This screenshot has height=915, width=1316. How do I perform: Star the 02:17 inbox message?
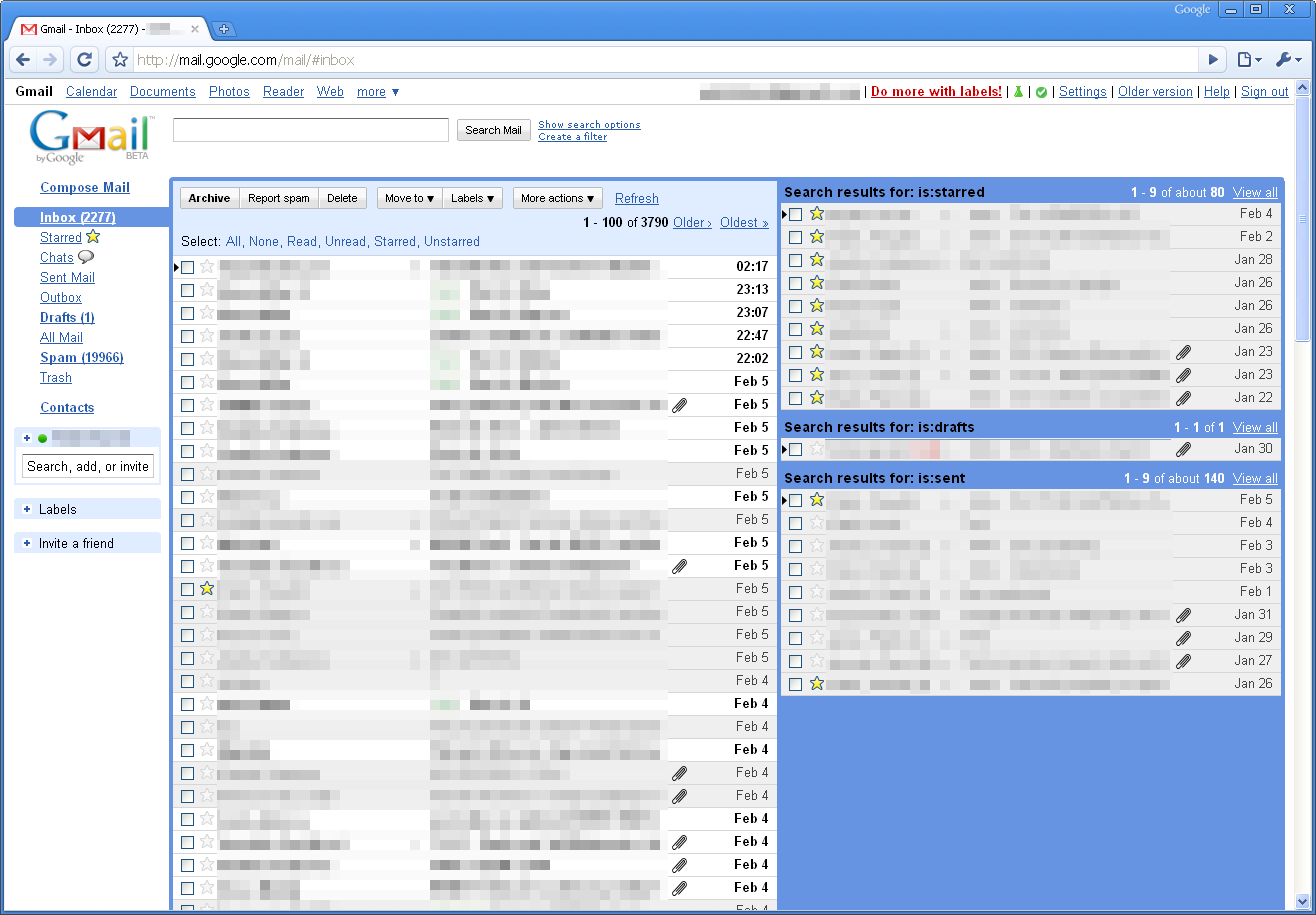207,267
